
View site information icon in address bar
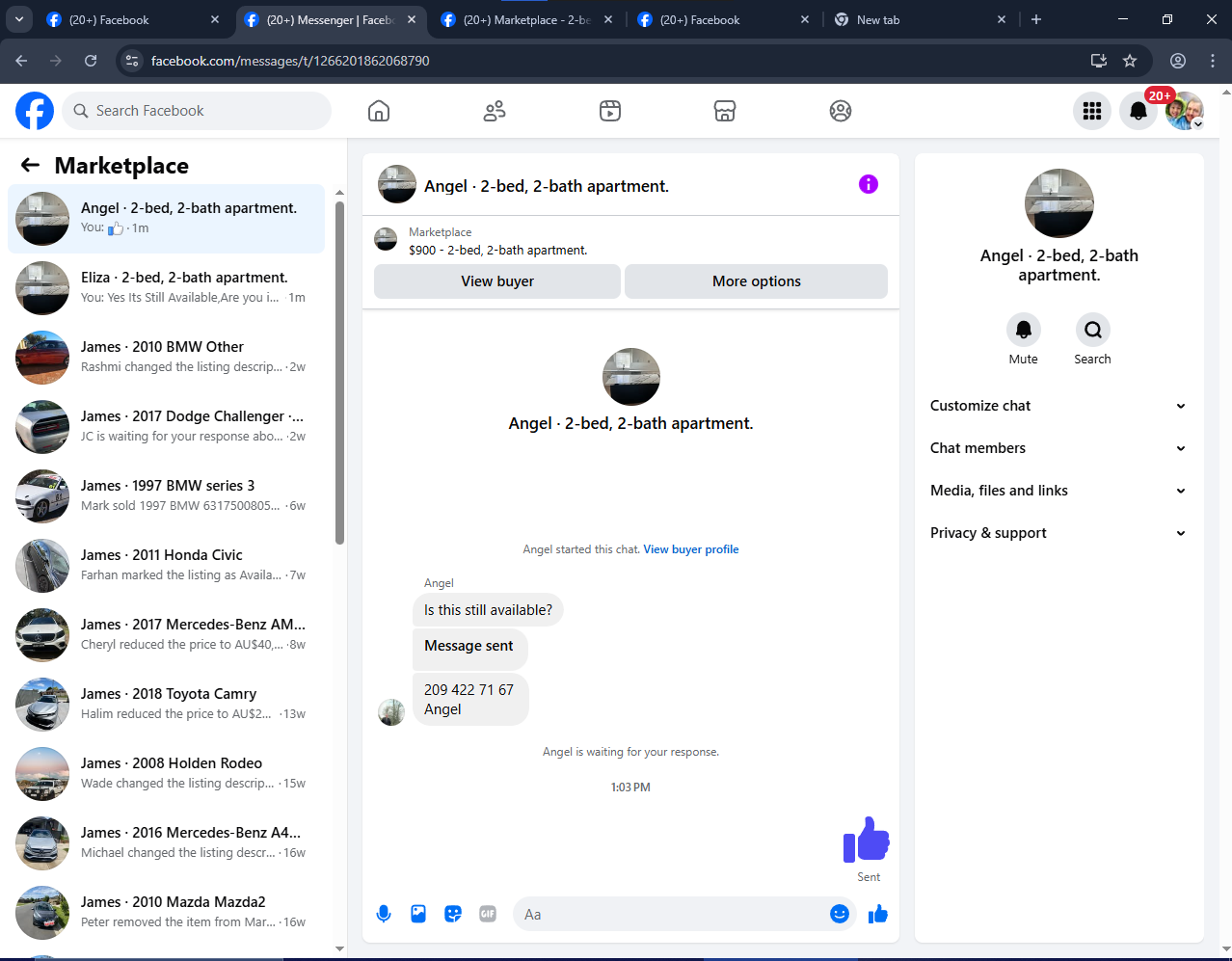(132, 61)
